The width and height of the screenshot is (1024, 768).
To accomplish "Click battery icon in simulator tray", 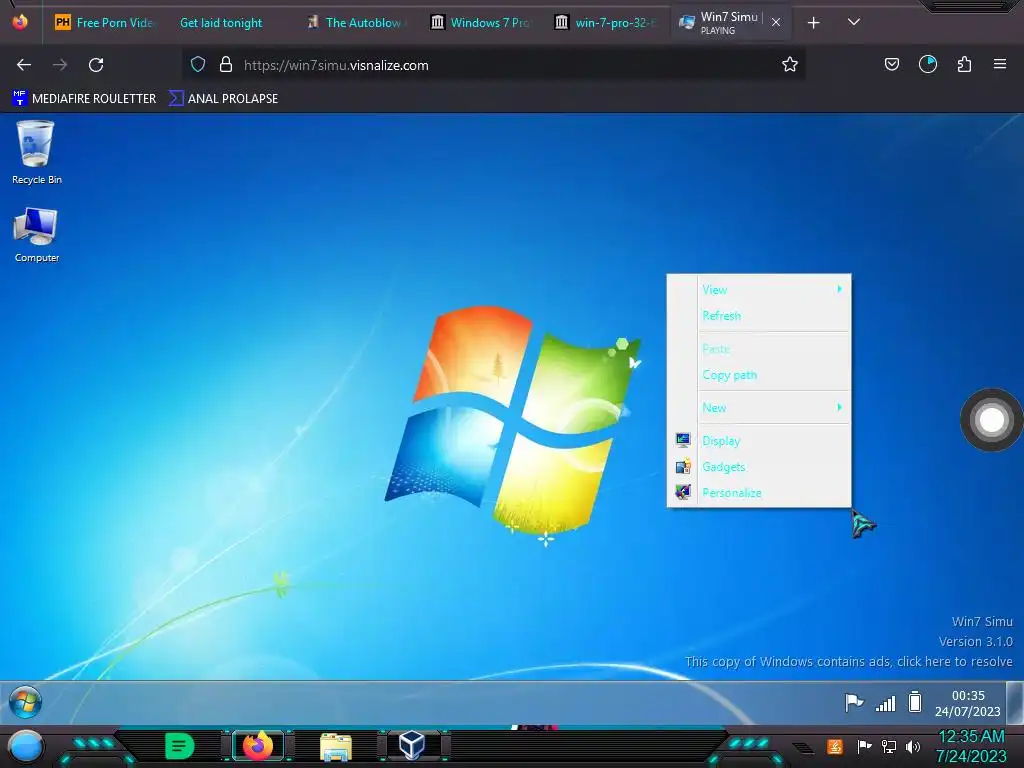I will (915, 702).
